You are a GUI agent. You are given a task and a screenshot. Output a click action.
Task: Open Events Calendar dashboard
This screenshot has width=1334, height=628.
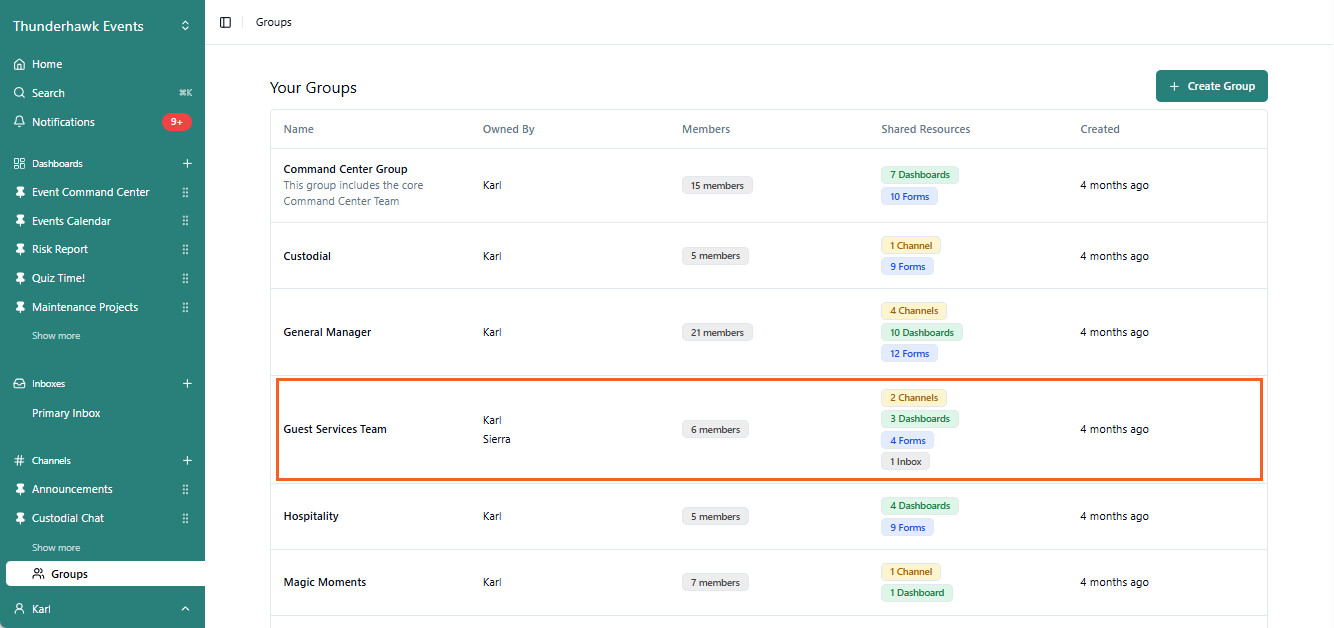(71, 221)
